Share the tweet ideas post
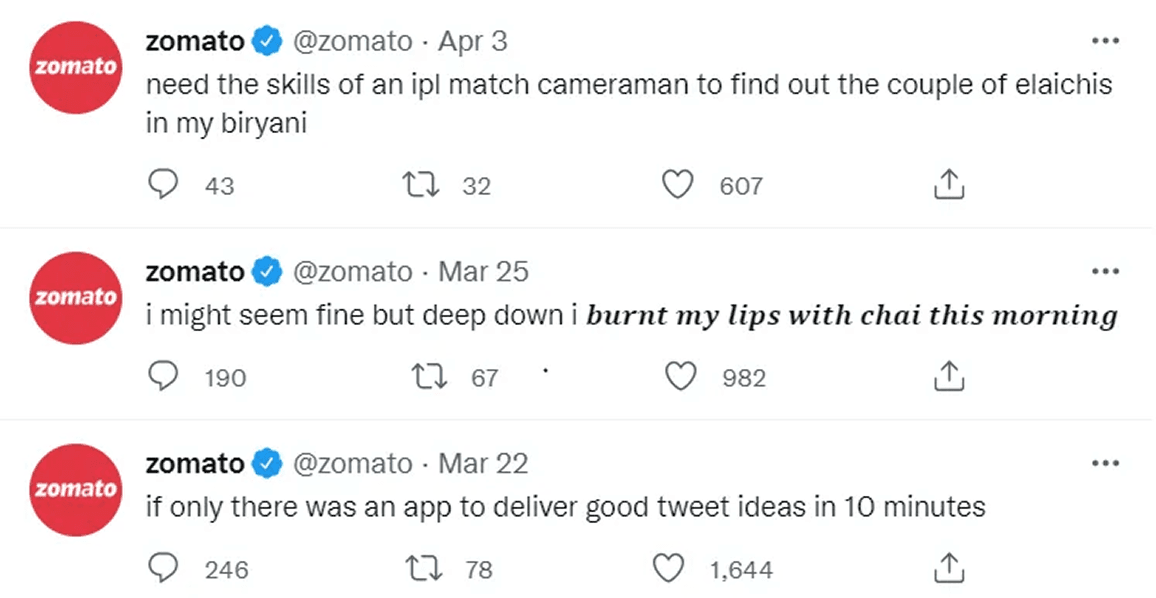The width and height of the screenshot is (1156, 598). coord(948,568)
